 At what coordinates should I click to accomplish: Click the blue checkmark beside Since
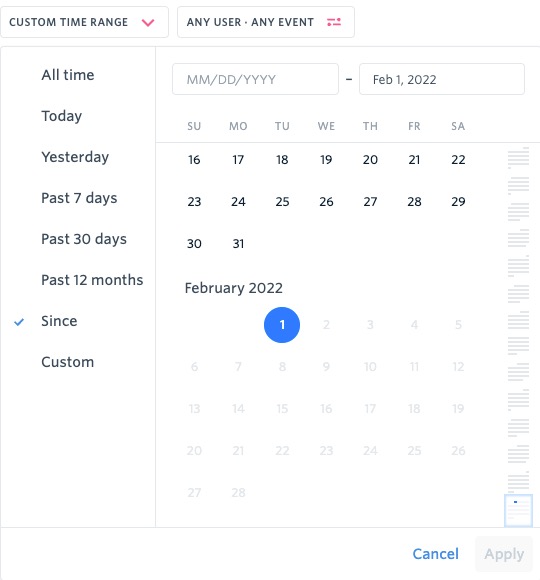(19, 322)
